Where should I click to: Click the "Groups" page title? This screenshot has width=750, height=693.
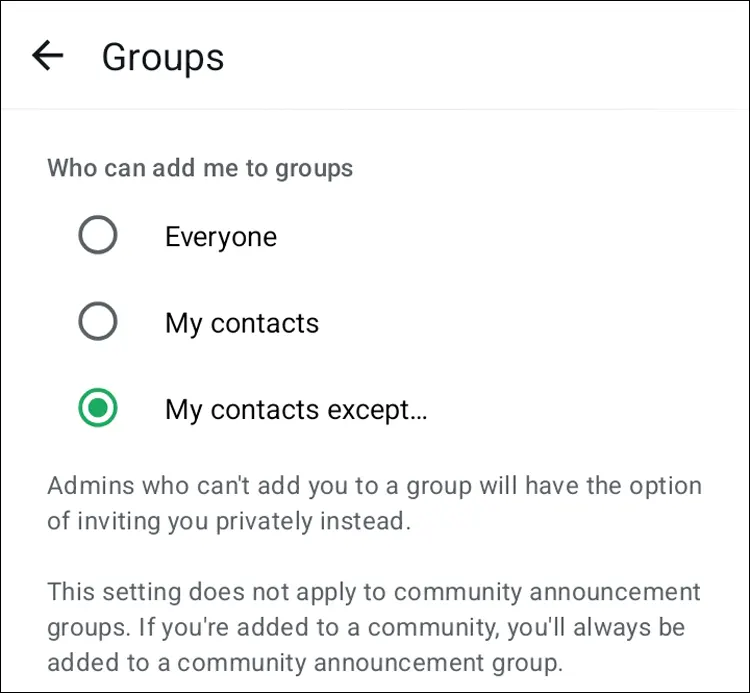pyautogui.click(x=163, y=57)
